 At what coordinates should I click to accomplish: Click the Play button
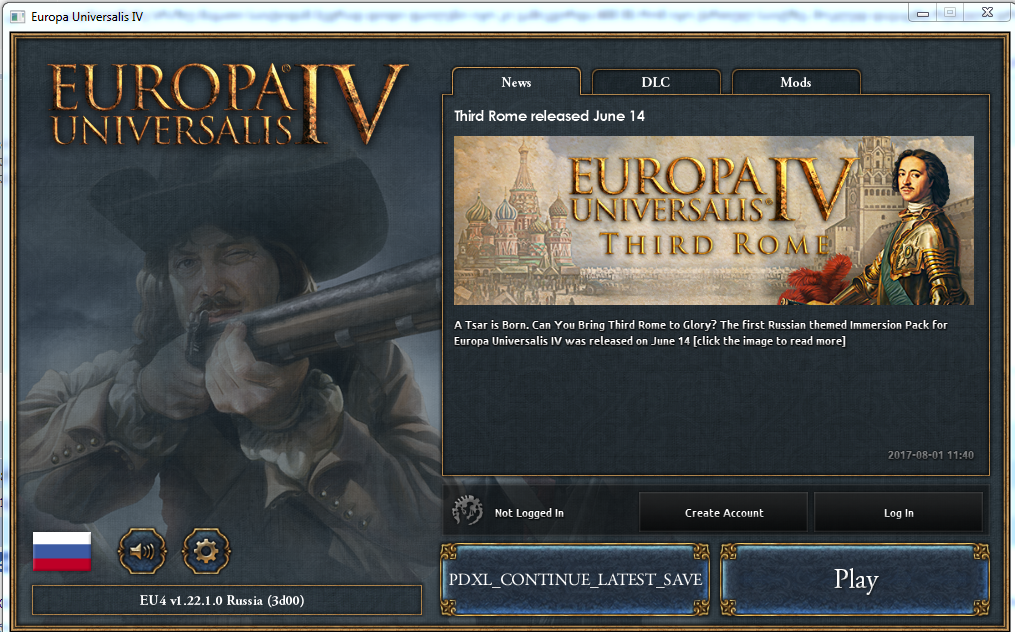pos(855,579)
